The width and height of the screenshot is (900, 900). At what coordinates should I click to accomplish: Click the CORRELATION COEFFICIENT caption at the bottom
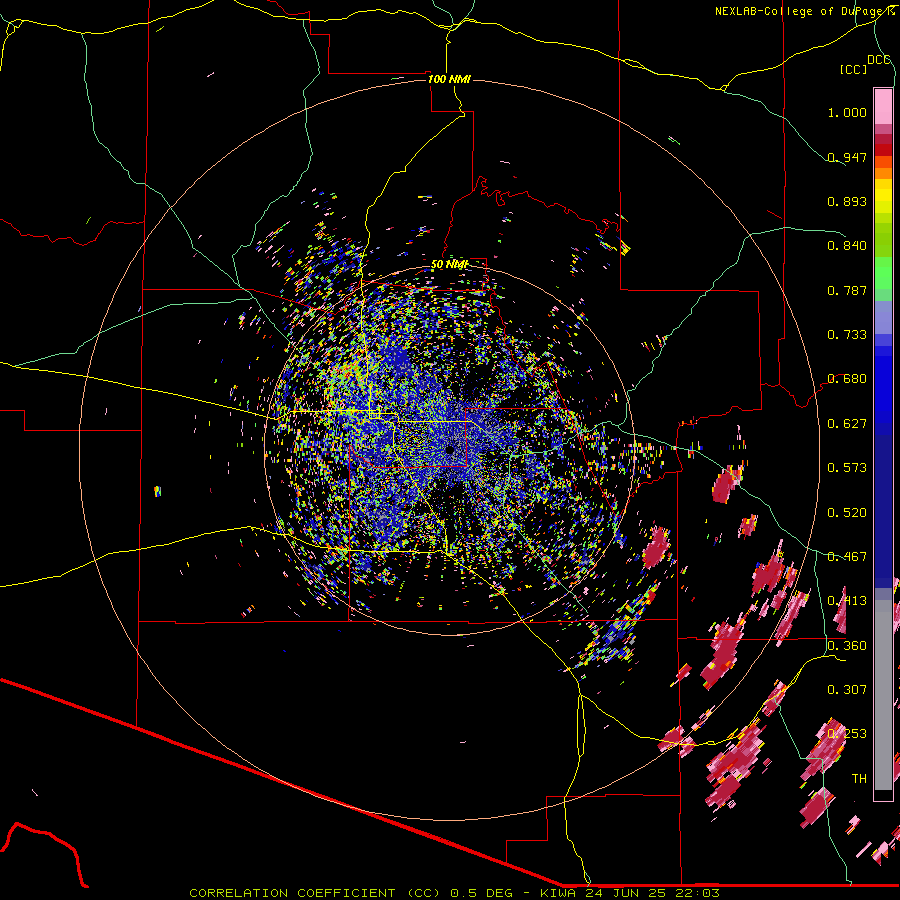(454, 893)
